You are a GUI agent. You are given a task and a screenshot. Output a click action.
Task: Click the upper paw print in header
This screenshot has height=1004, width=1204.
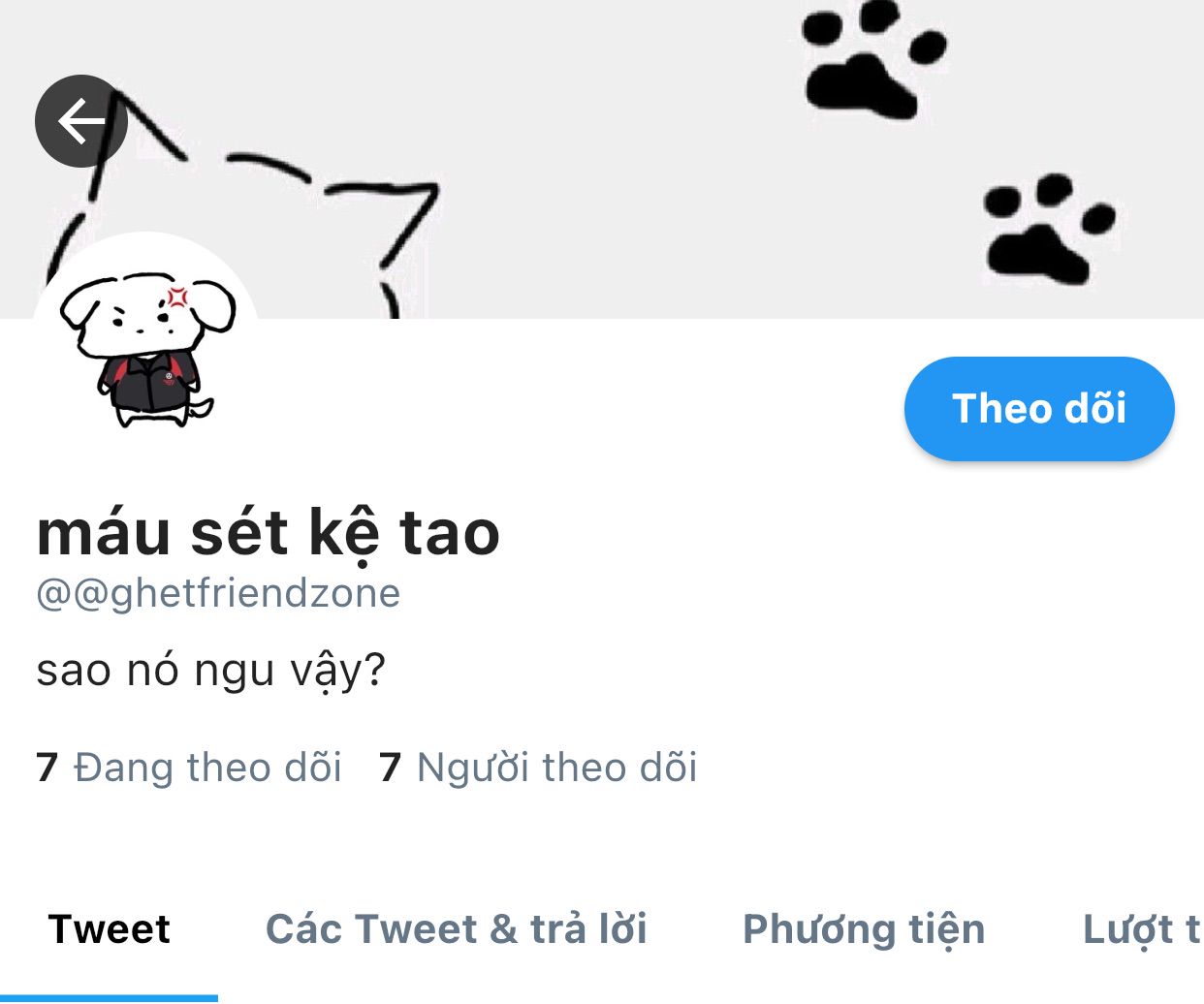click(x=873, y=58)
